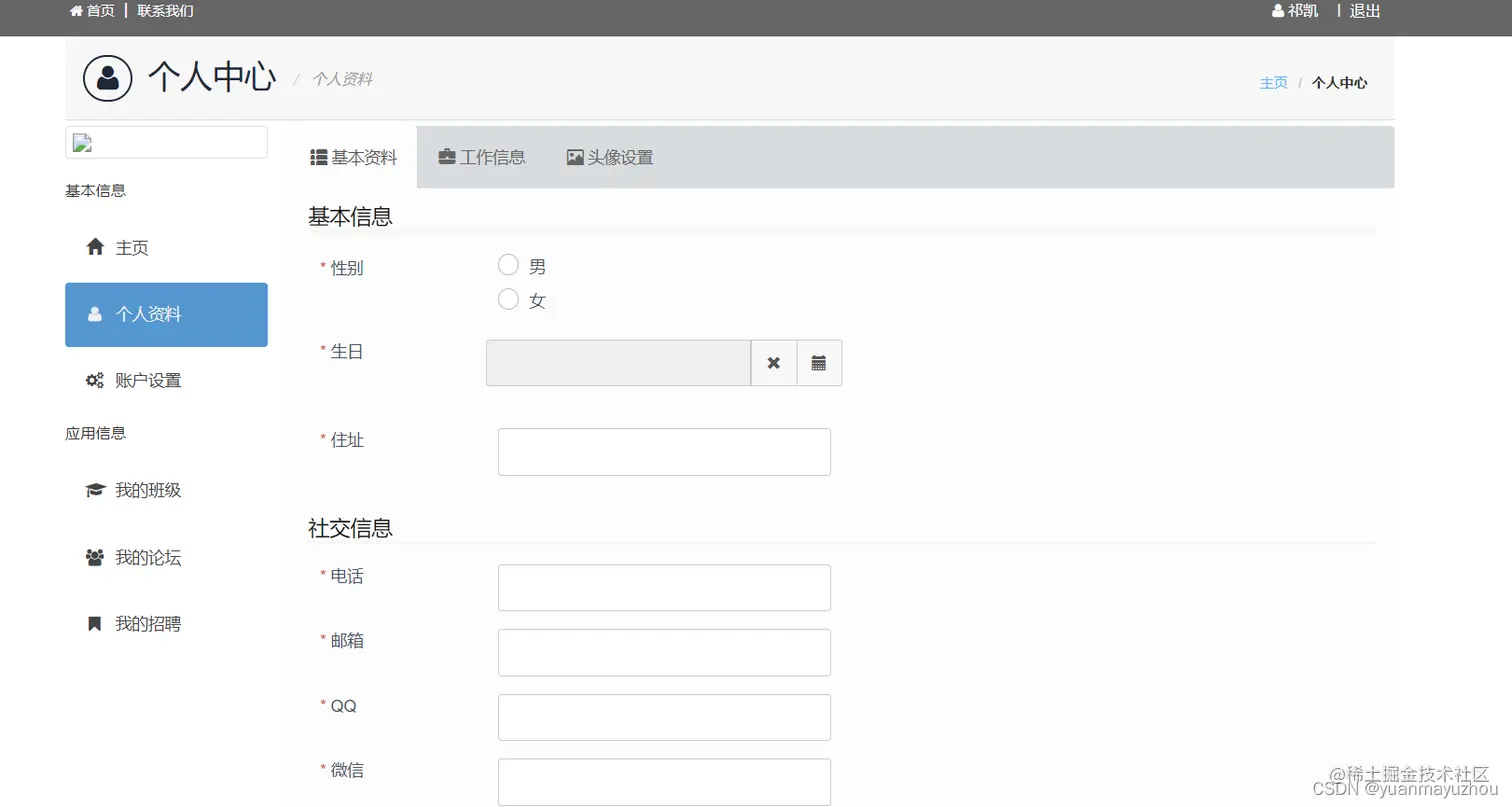Image resolution: width=1512 pixels, height=807 pixels.
Task: Open 账户设置 in the sidebar menu
Action: coord(166,380)
